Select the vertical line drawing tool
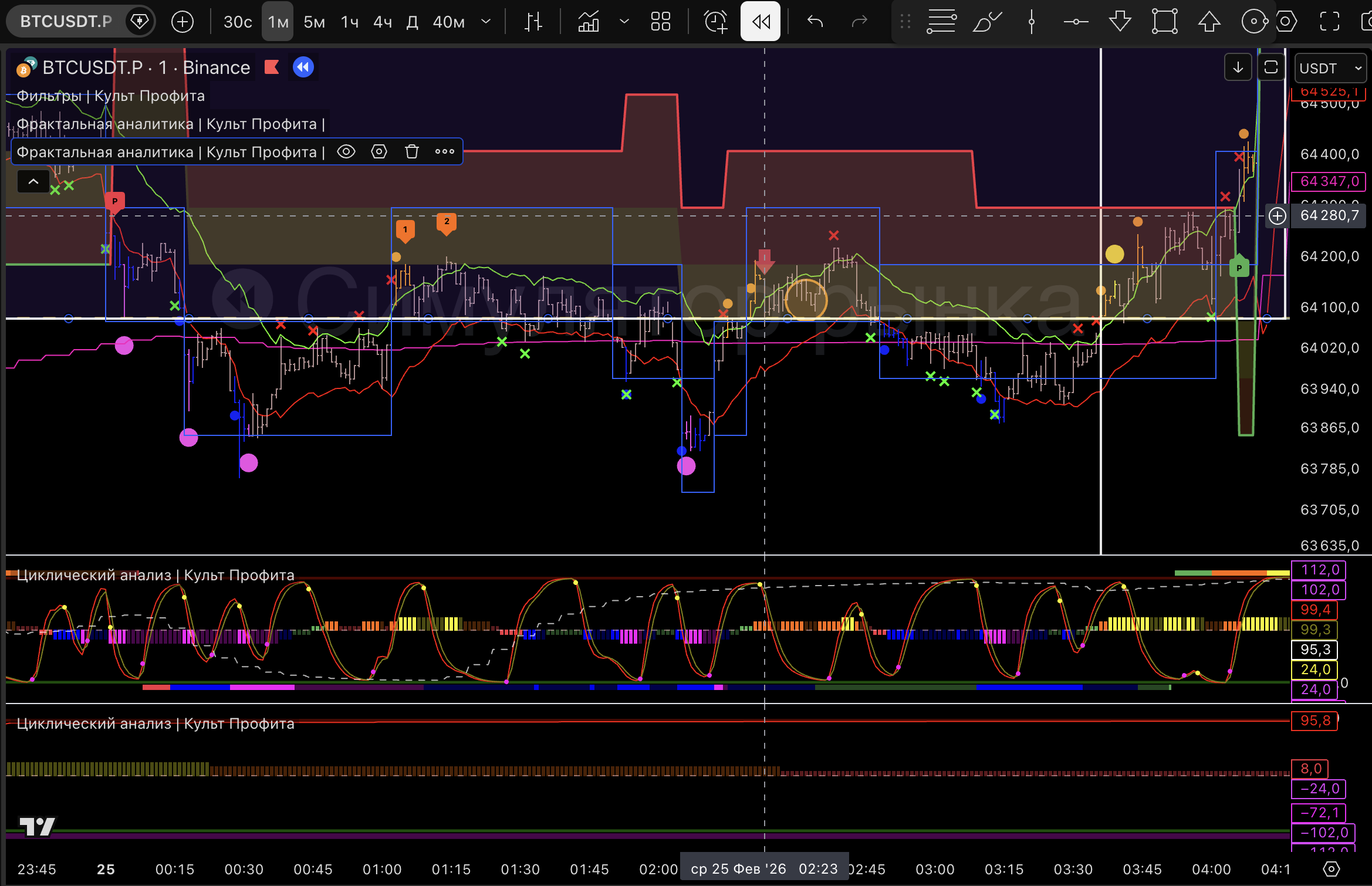The image size is (1372, 886). click(x=1031, y=22)
